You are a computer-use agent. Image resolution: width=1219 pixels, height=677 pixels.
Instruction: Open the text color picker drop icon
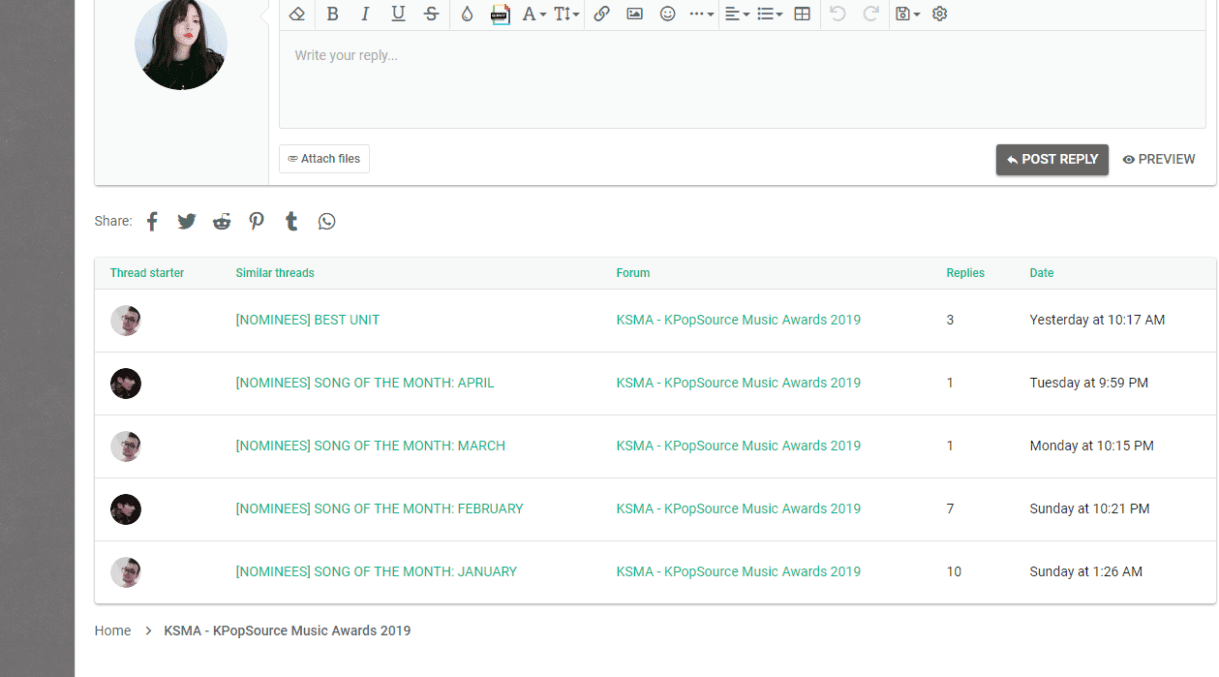(x=467, y=14)
